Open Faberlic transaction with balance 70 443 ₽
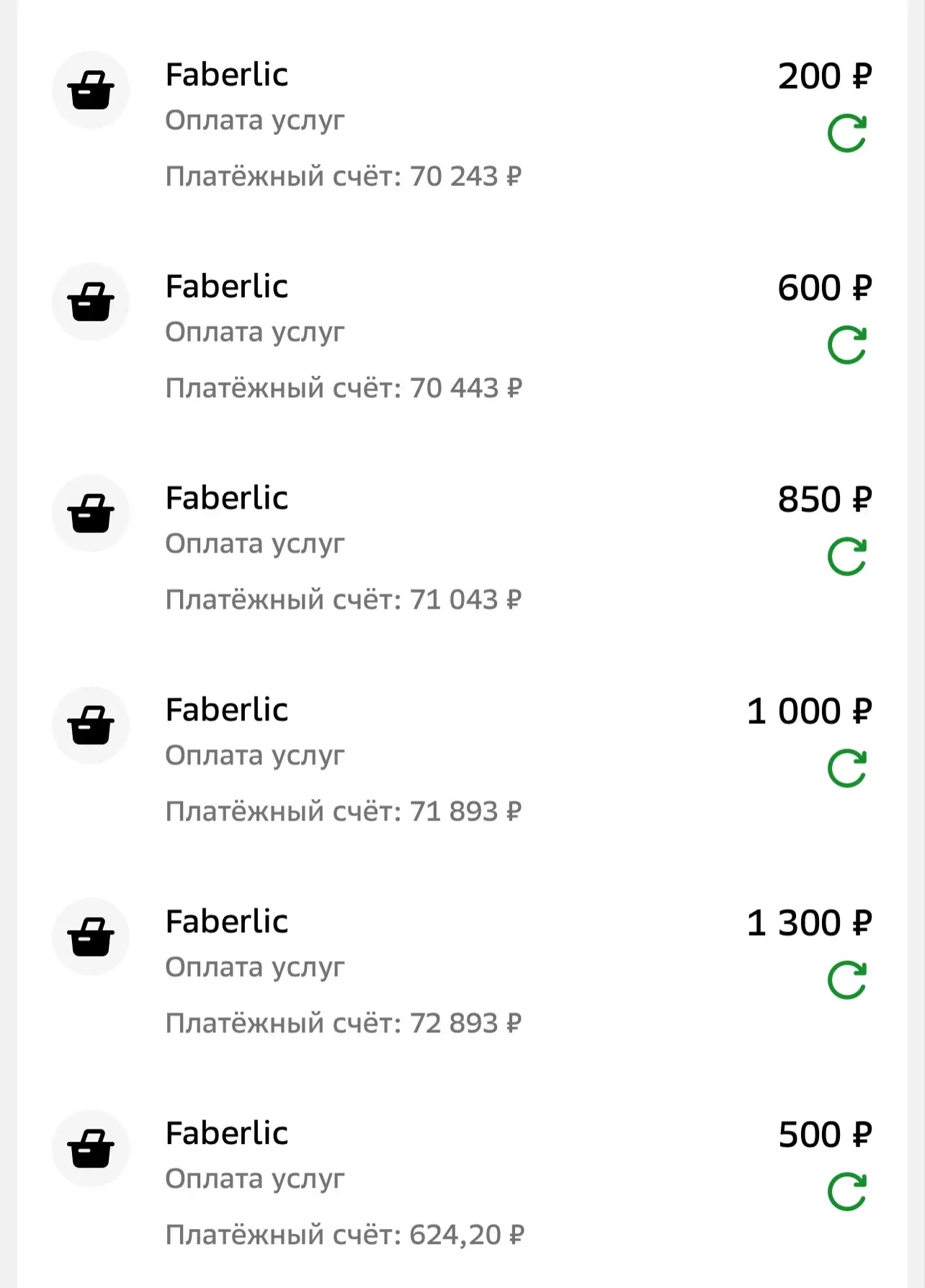This screenshot has width=925, height=1288. tap(463, 336)
